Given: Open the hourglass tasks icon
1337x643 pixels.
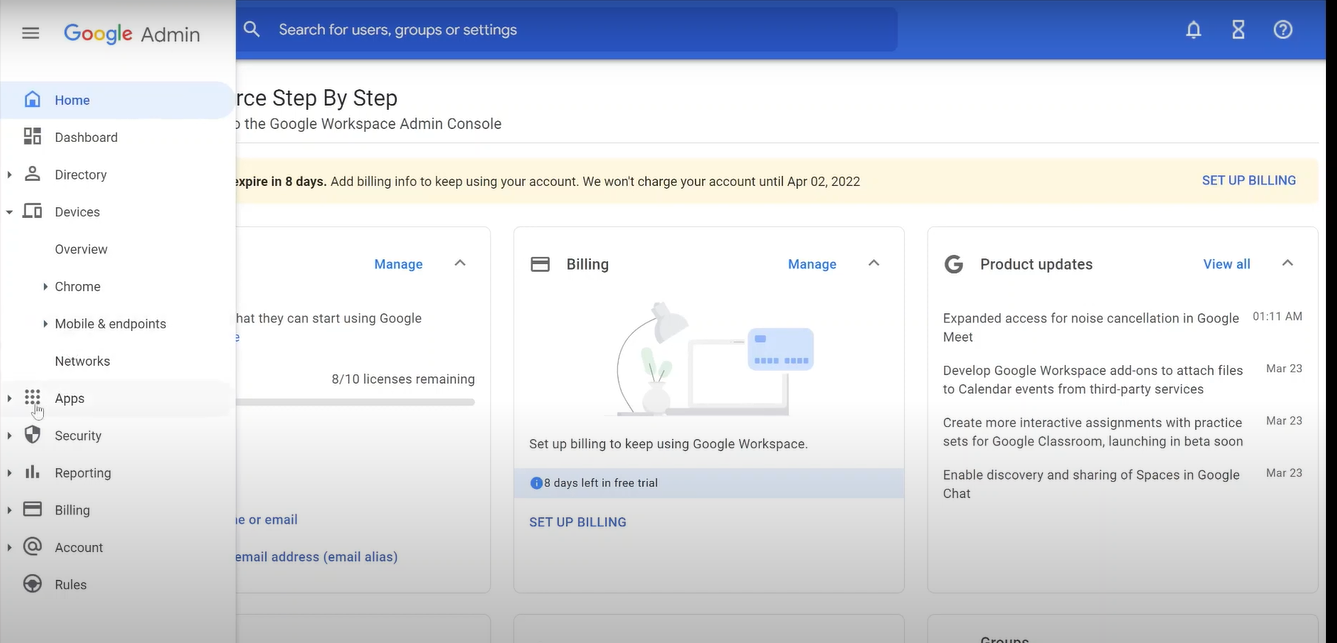Looking at the screenshot, I should [x=1238, y=30].
